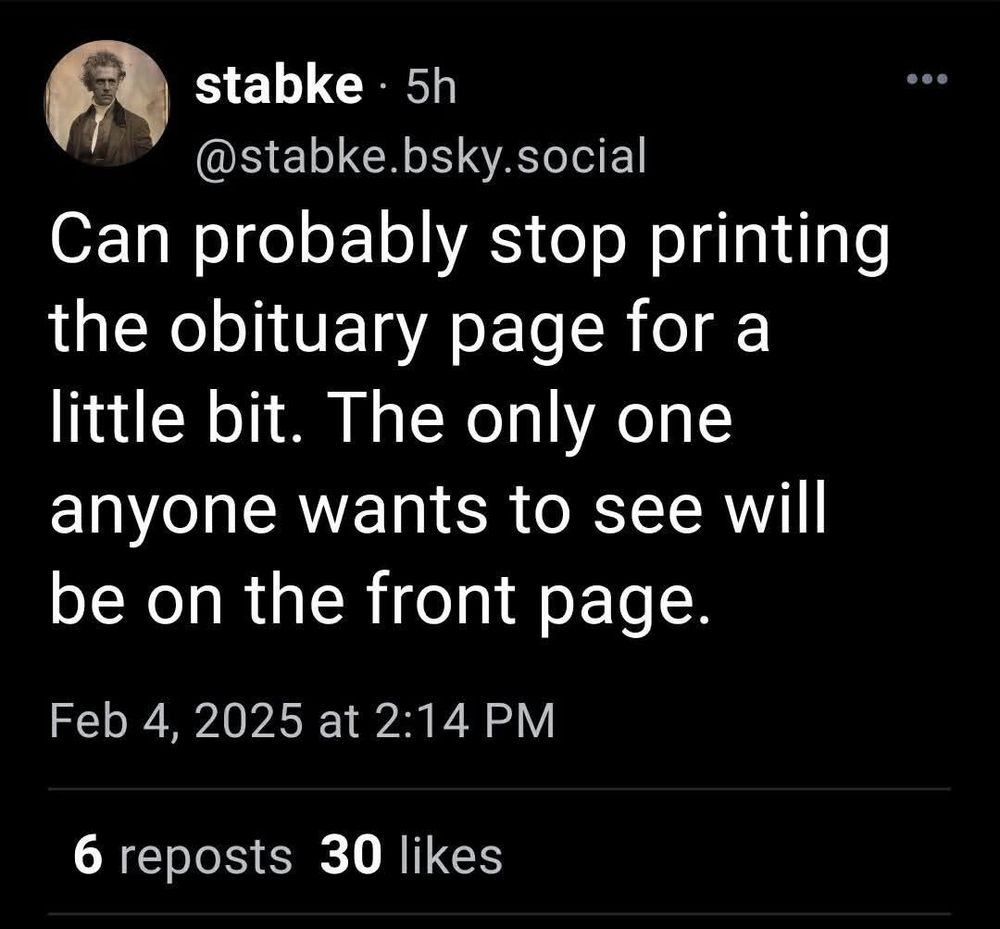The height and width of the screenshot is (929, 1000).
Task: Select the post body text
Action: click(450, 415)
